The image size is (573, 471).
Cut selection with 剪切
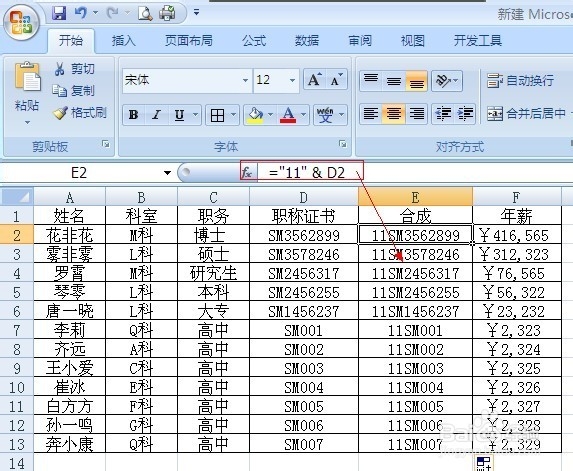point(74,69)
